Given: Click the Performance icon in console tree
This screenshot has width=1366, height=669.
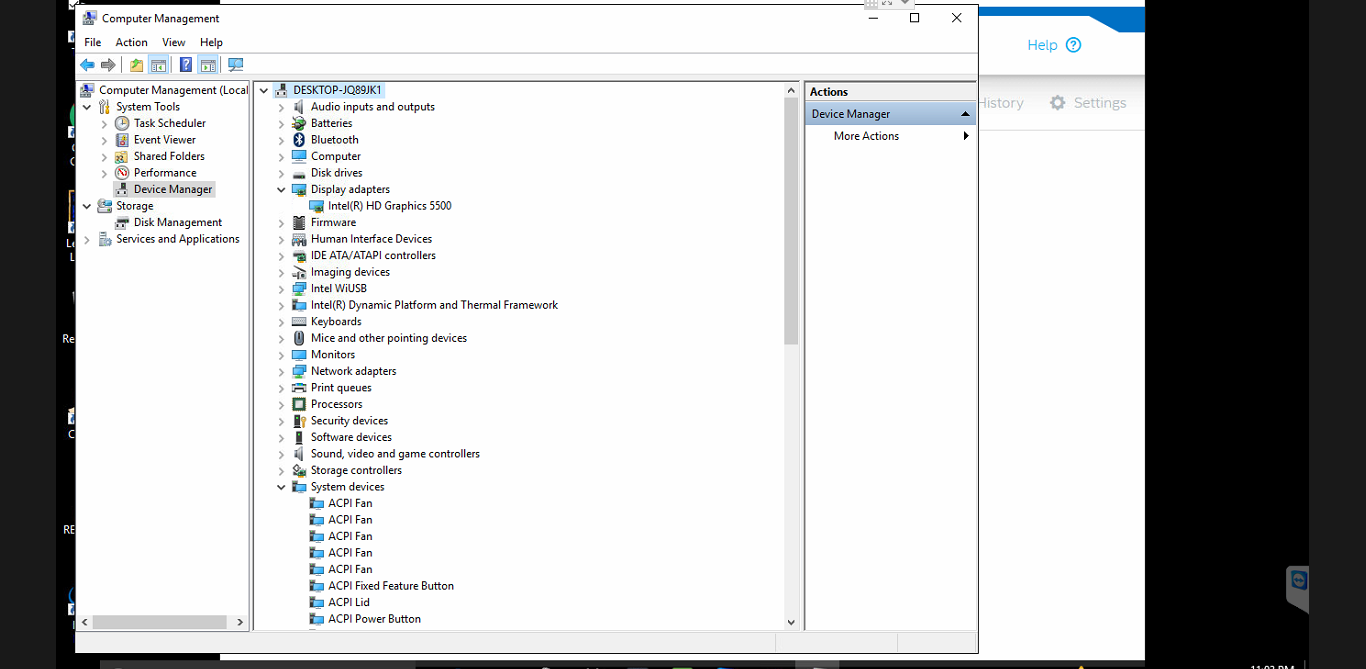Looking at the screenshot, I should click(122, 173).
